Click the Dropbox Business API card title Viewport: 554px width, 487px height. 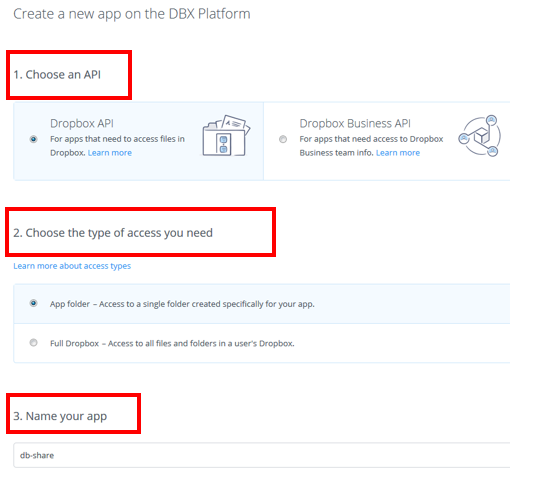pos(355,123)
